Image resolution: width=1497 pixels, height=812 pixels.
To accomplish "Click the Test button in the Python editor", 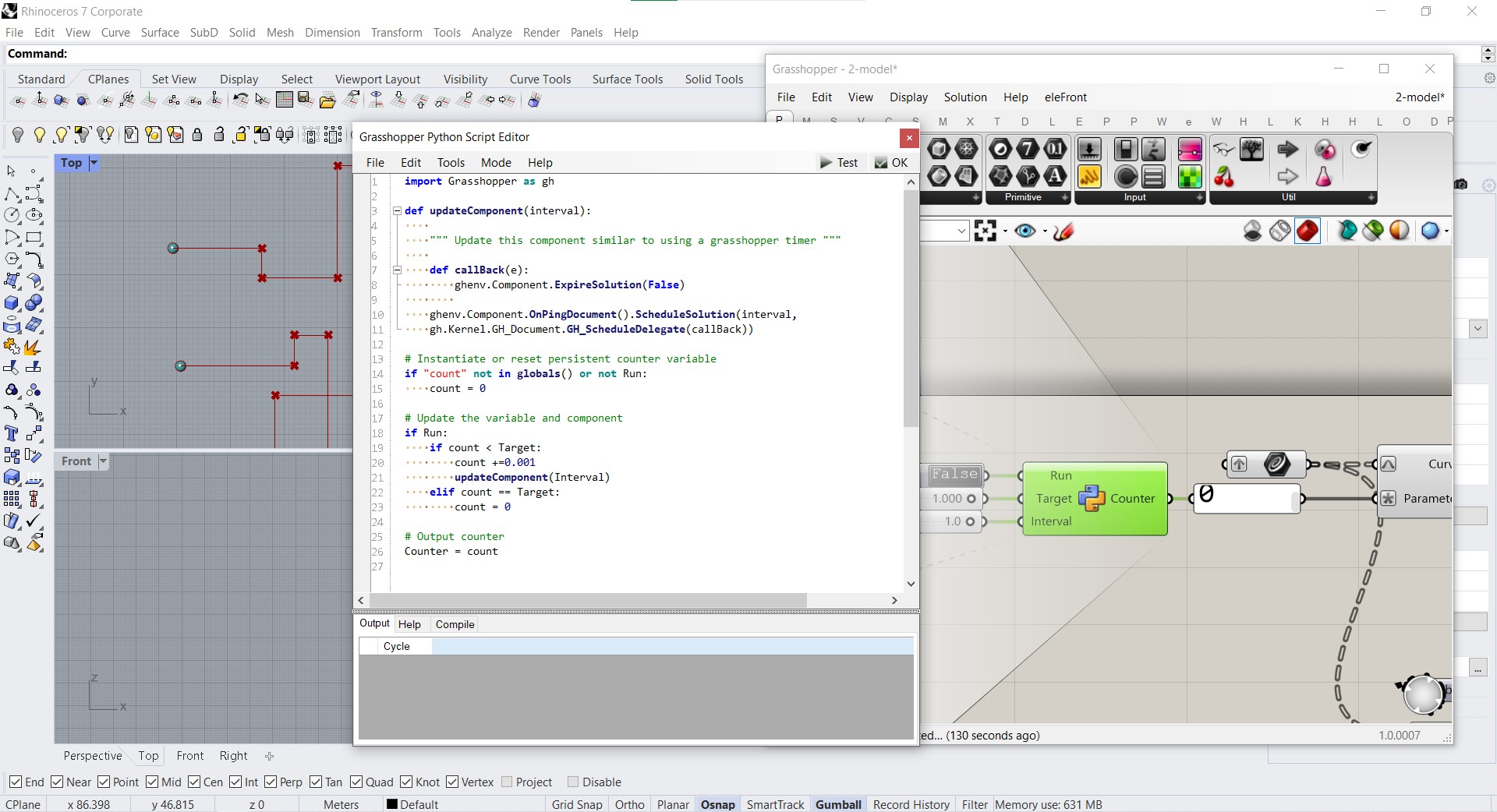I will [x=841, y=162].
